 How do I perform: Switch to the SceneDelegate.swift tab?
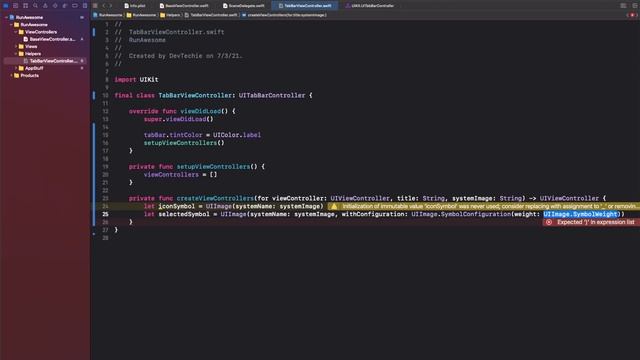click(x=244, y=6)
